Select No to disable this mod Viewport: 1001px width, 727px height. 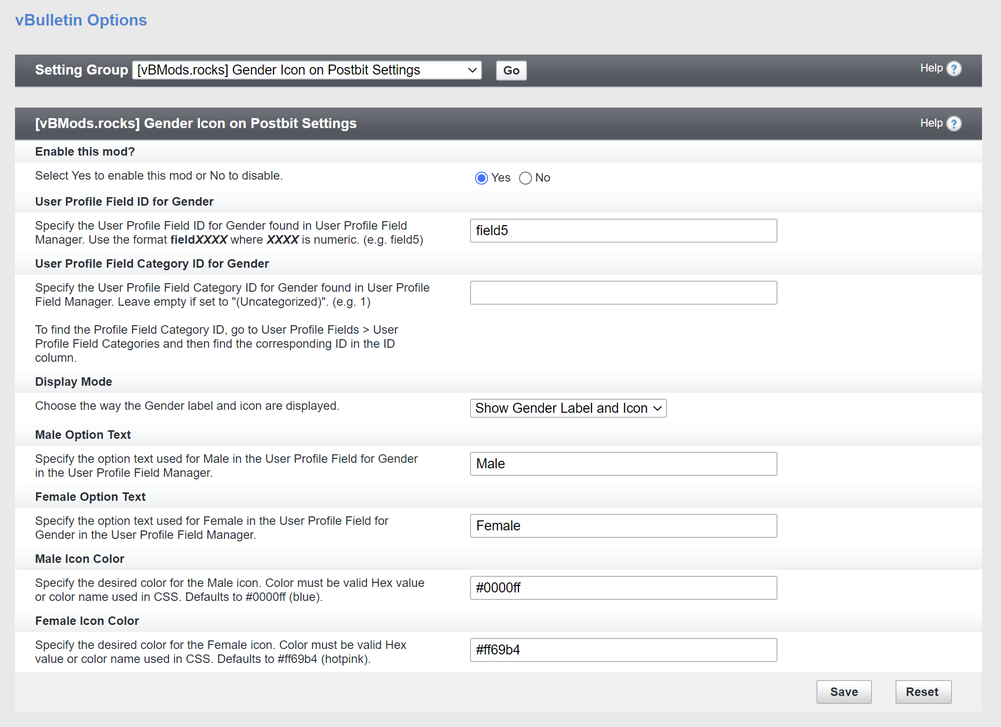pyautogui.click(x=525, y=178)
